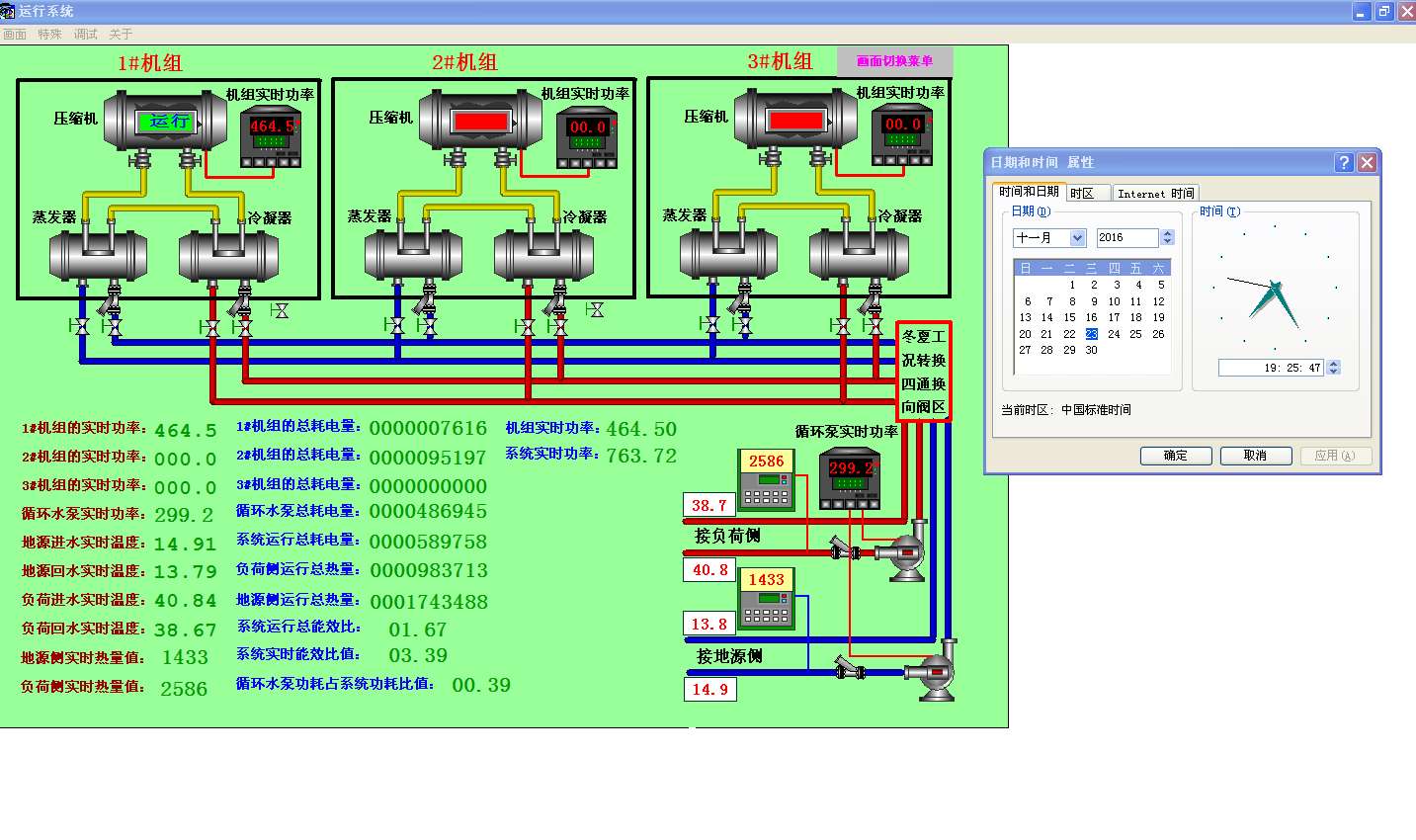
Task: Click the circulation pump power meter 299.2
Action: [x=850, y=478]
